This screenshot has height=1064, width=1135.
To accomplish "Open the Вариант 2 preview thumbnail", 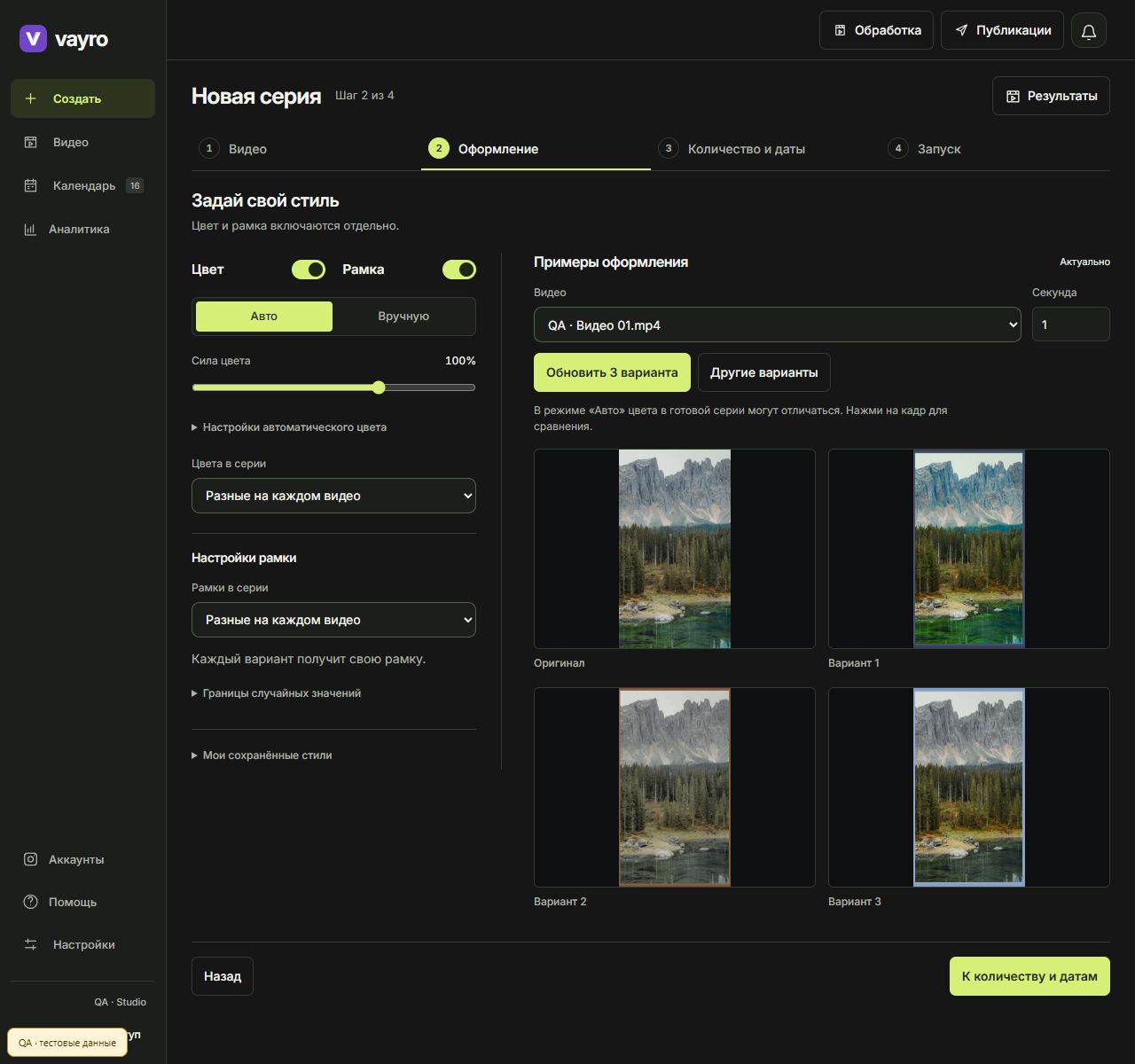I will tap(675, 787).
